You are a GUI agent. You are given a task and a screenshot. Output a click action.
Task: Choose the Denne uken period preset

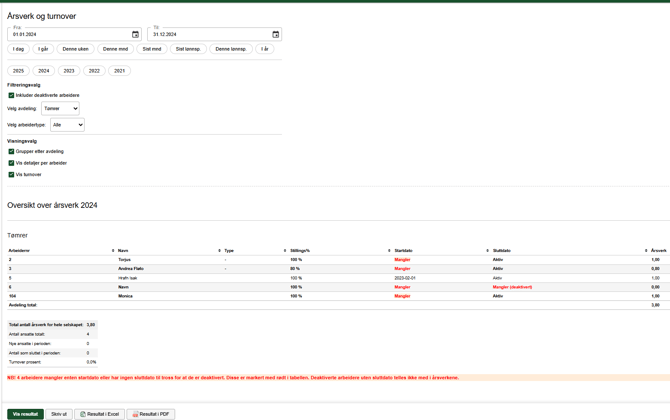point(75,49)
